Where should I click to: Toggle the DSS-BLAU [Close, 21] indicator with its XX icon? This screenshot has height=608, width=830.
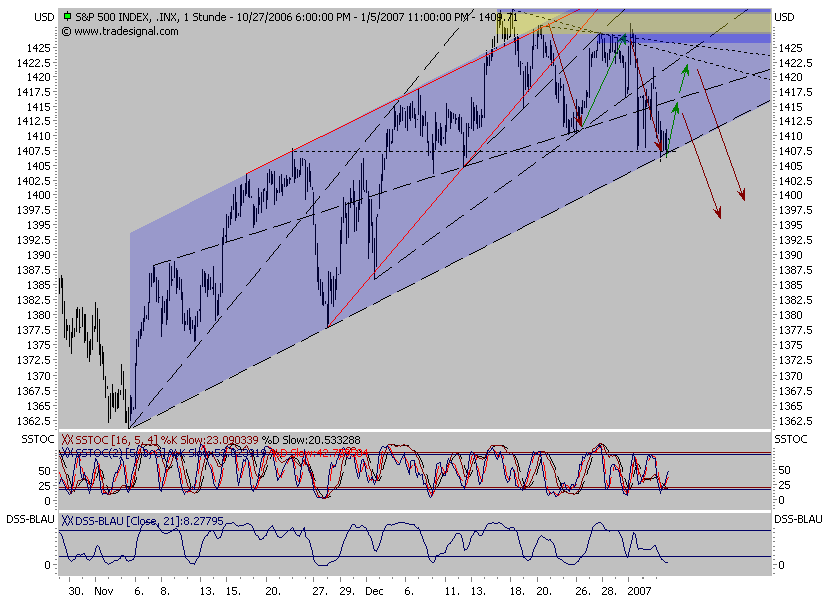[66, 521]
